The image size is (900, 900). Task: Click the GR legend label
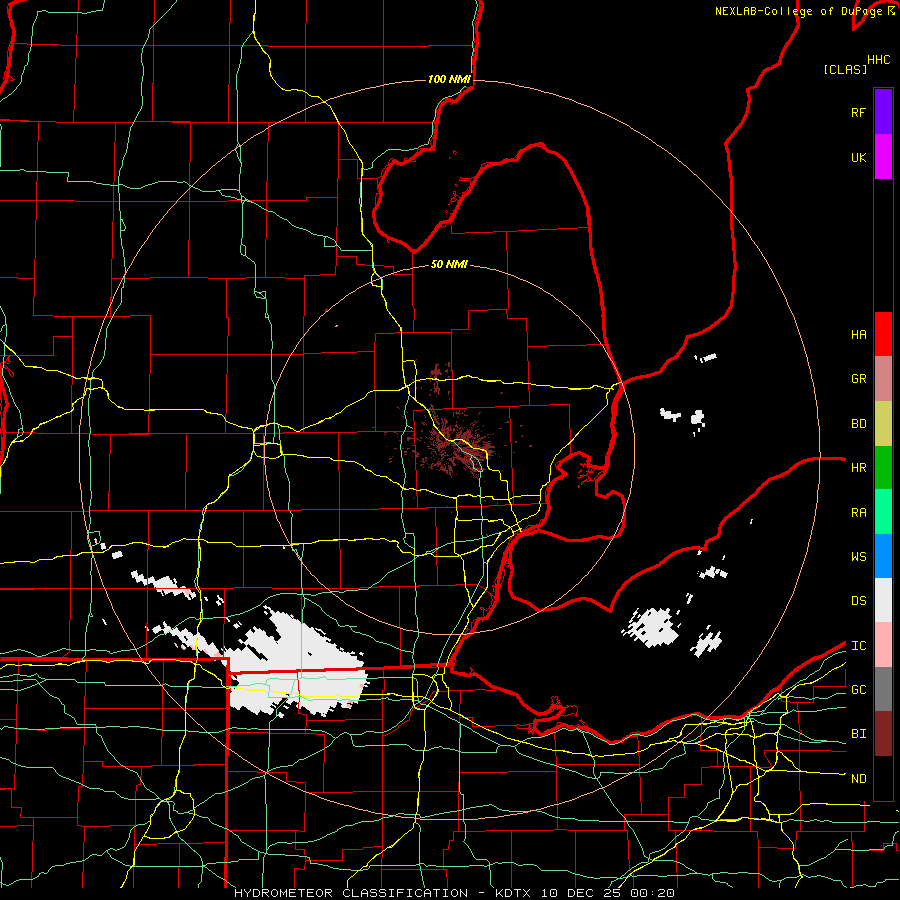pos(858,379)
